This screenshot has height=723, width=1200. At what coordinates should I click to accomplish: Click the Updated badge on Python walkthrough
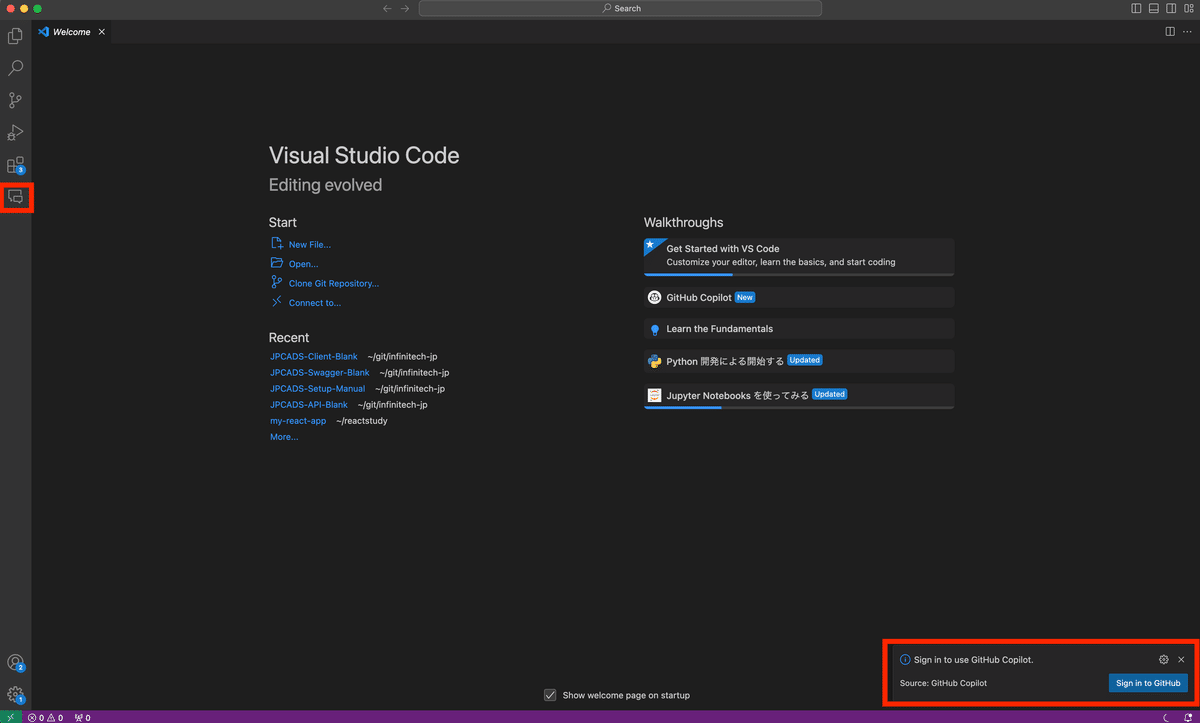[x=805, y=360]
